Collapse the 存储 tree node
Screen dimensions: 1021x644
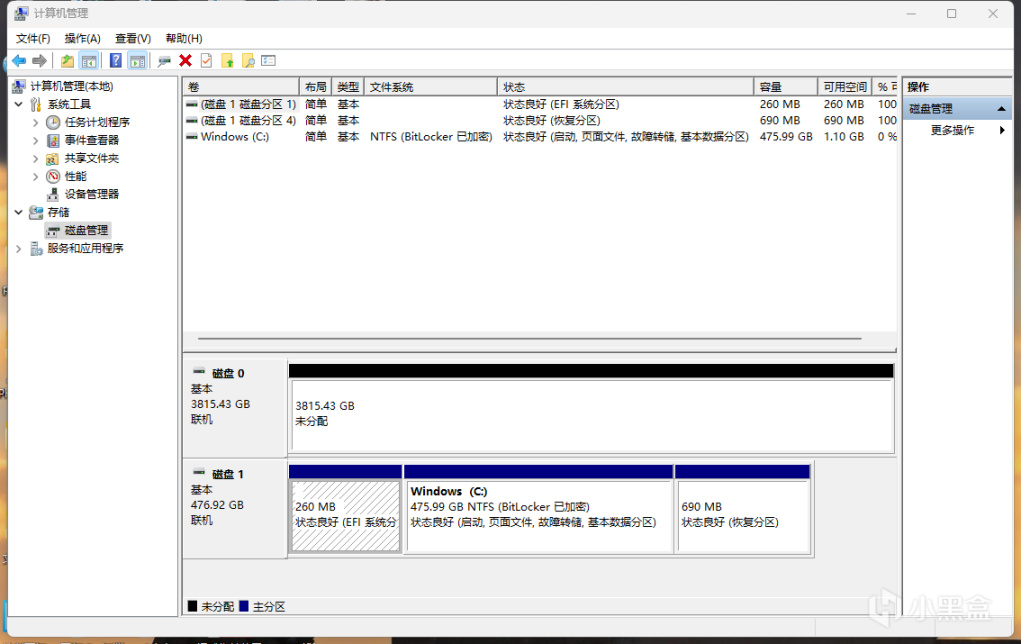(19, 212)
